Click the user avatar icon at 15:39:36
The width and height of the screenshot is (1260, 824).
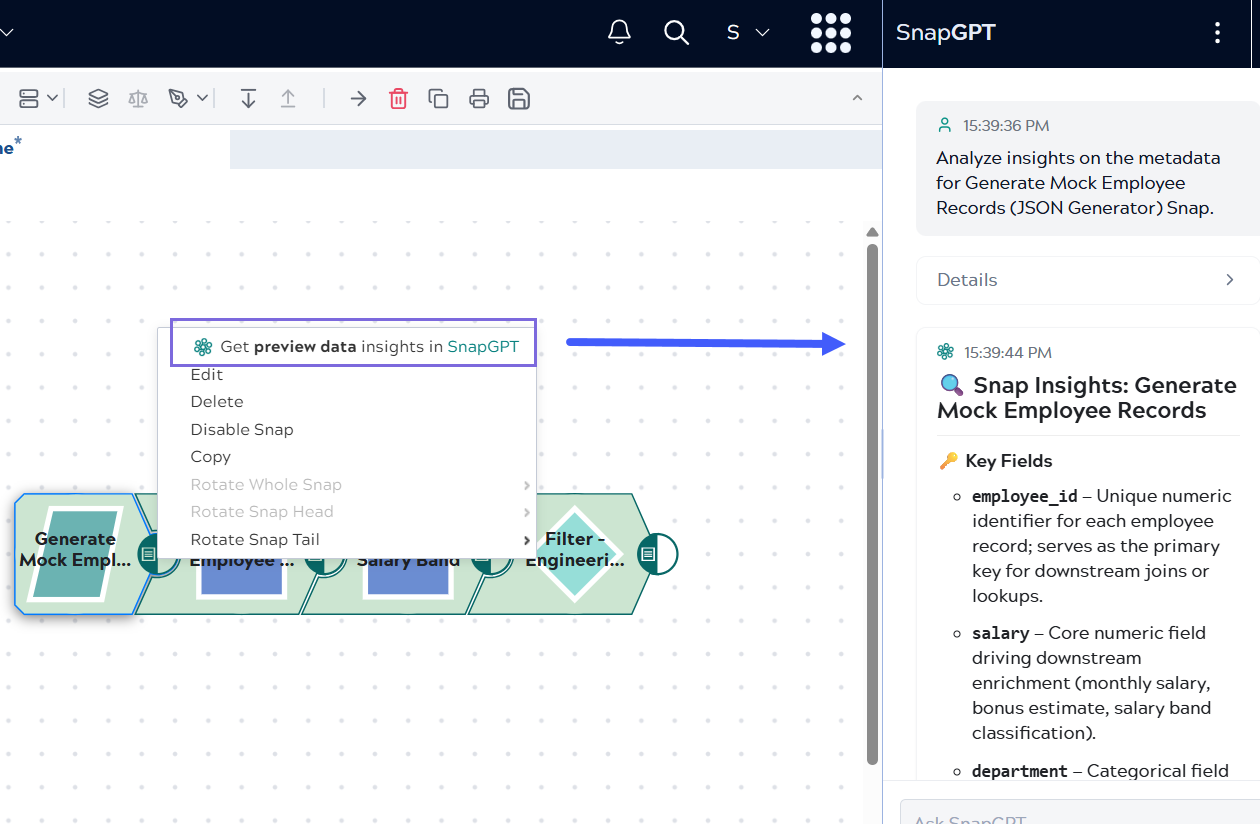945,125
